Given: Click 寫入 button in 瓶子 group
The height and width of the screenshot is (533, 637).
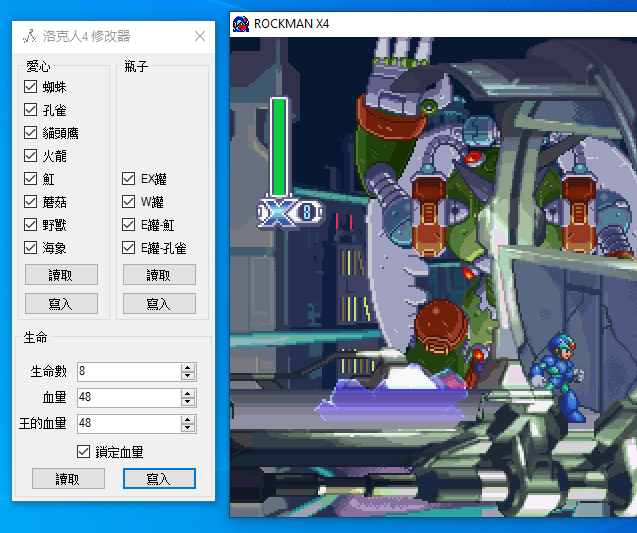Looking at the screenshot, I should click(x=159, y=303).
